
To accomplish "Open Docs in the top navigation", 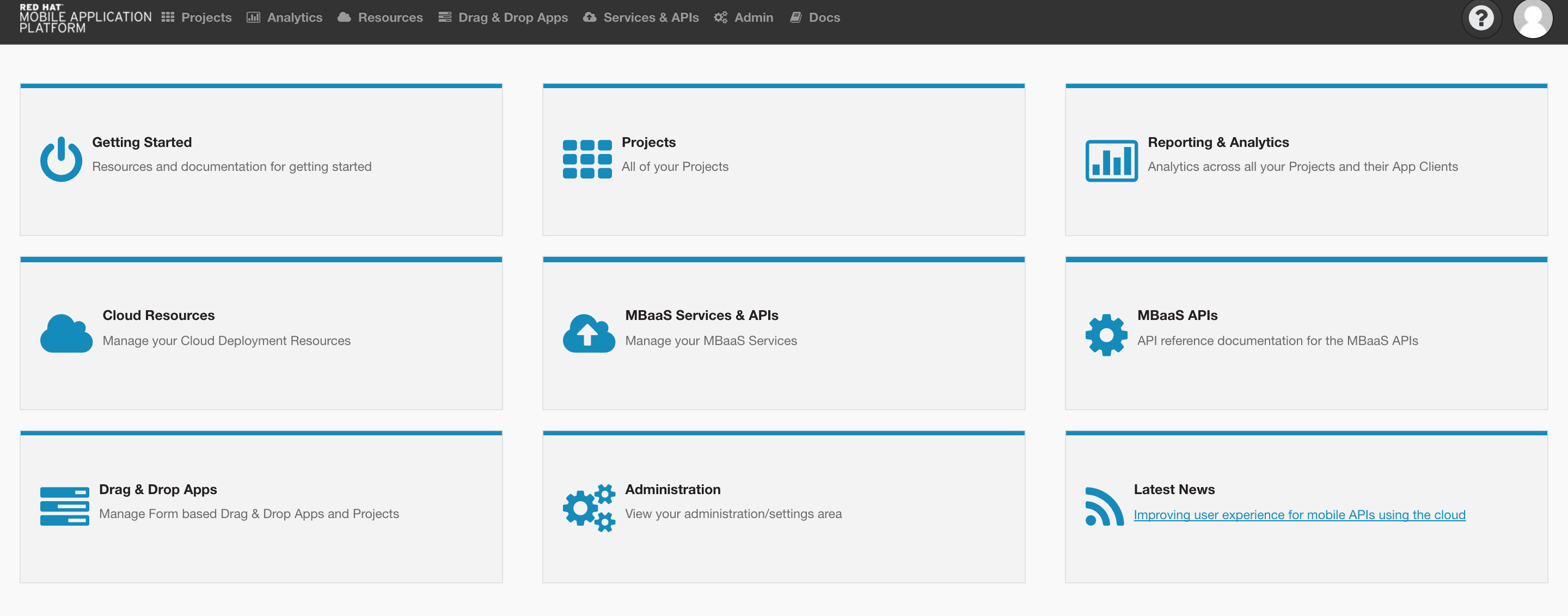I will [824, 17].
